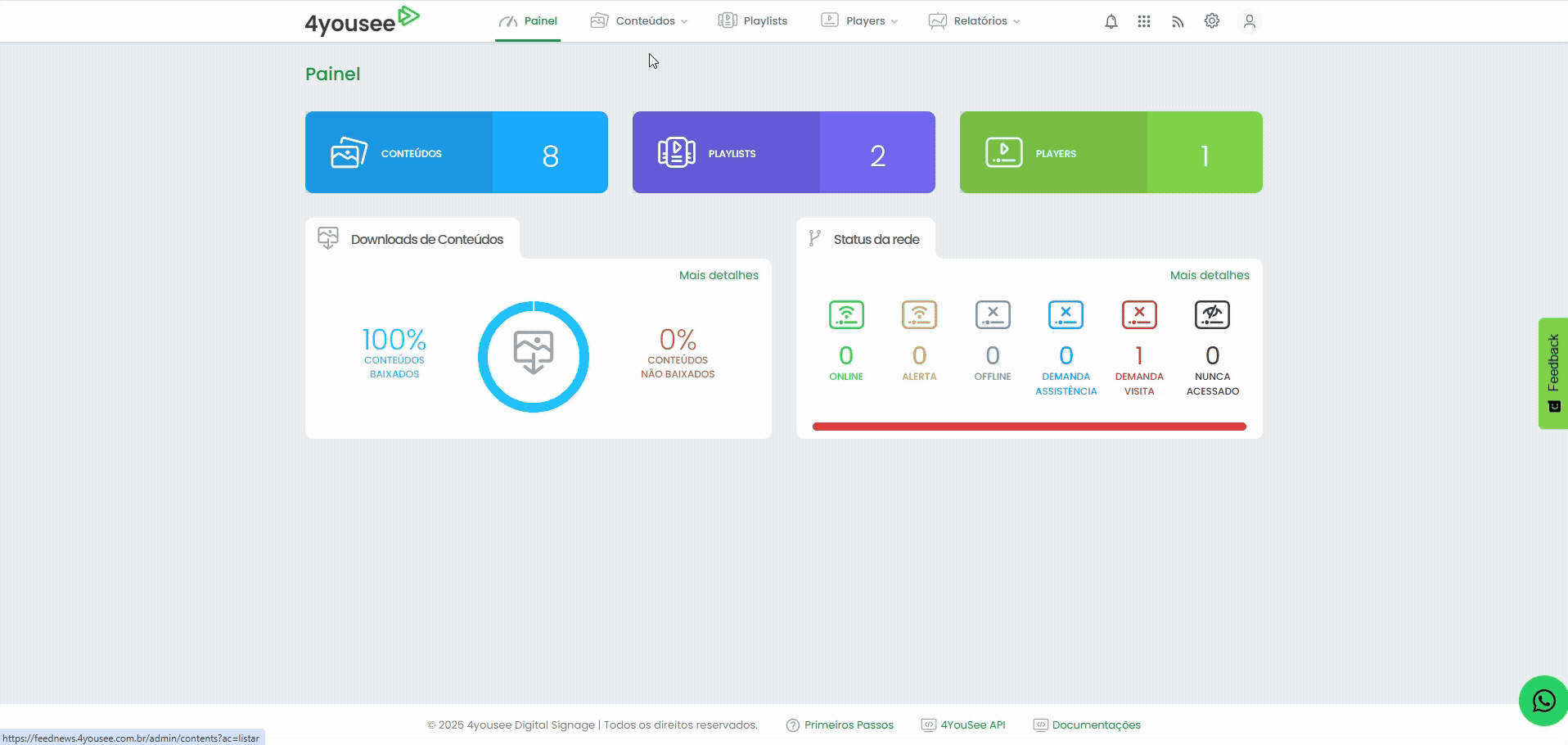
Task: Click the Online status wifi icon
Action: (x=846, y=314)
